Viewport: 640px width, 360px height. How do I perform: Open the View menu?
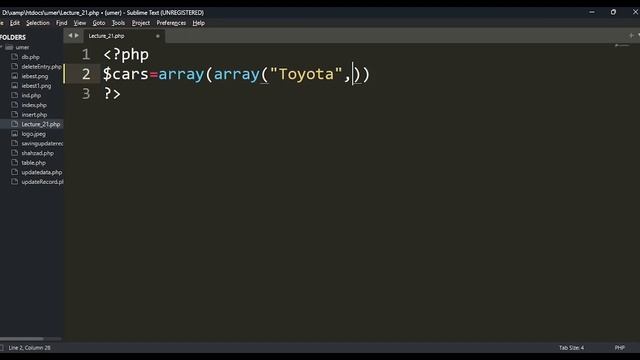(x=80, y=23)
